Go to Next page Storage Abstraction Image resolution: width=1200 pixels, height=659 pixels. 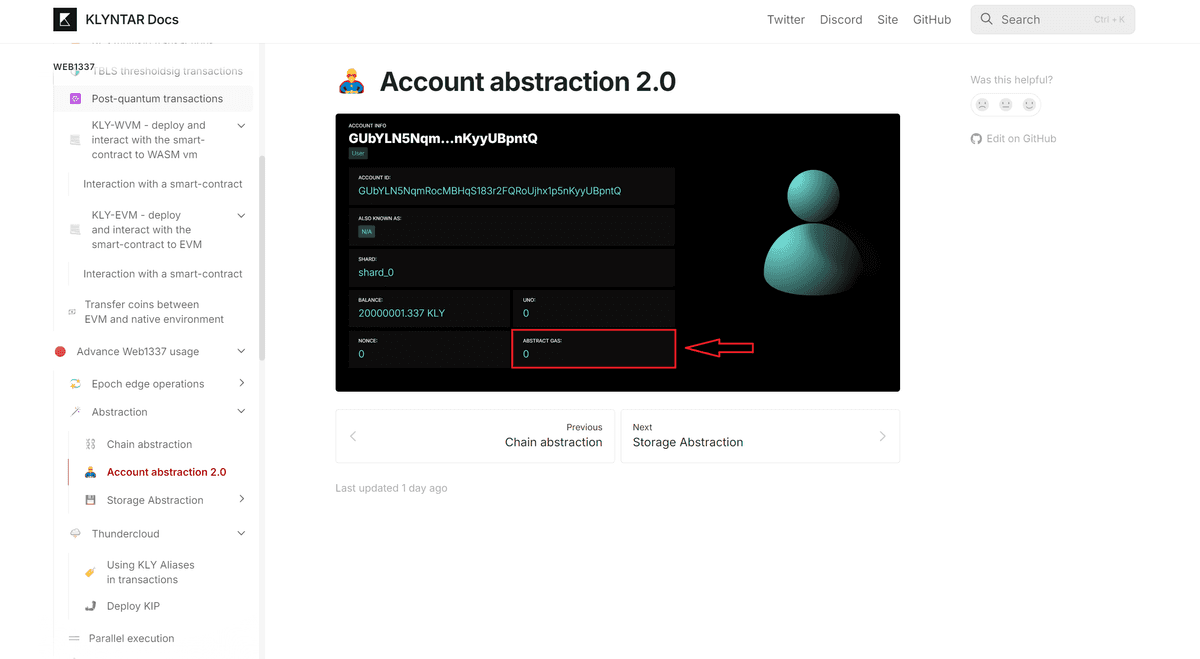pyautogui.click(x=760, y=436)
